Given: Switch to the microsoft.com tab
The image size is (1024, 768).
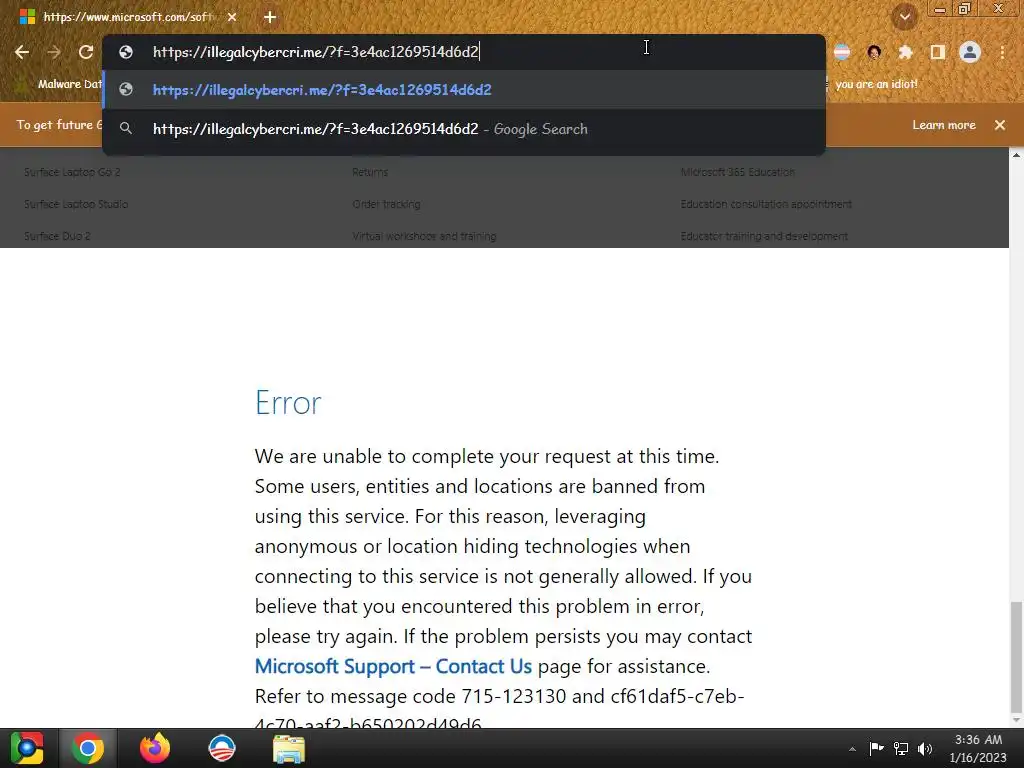Looking at the screenshot, I should tap(127, 17).
